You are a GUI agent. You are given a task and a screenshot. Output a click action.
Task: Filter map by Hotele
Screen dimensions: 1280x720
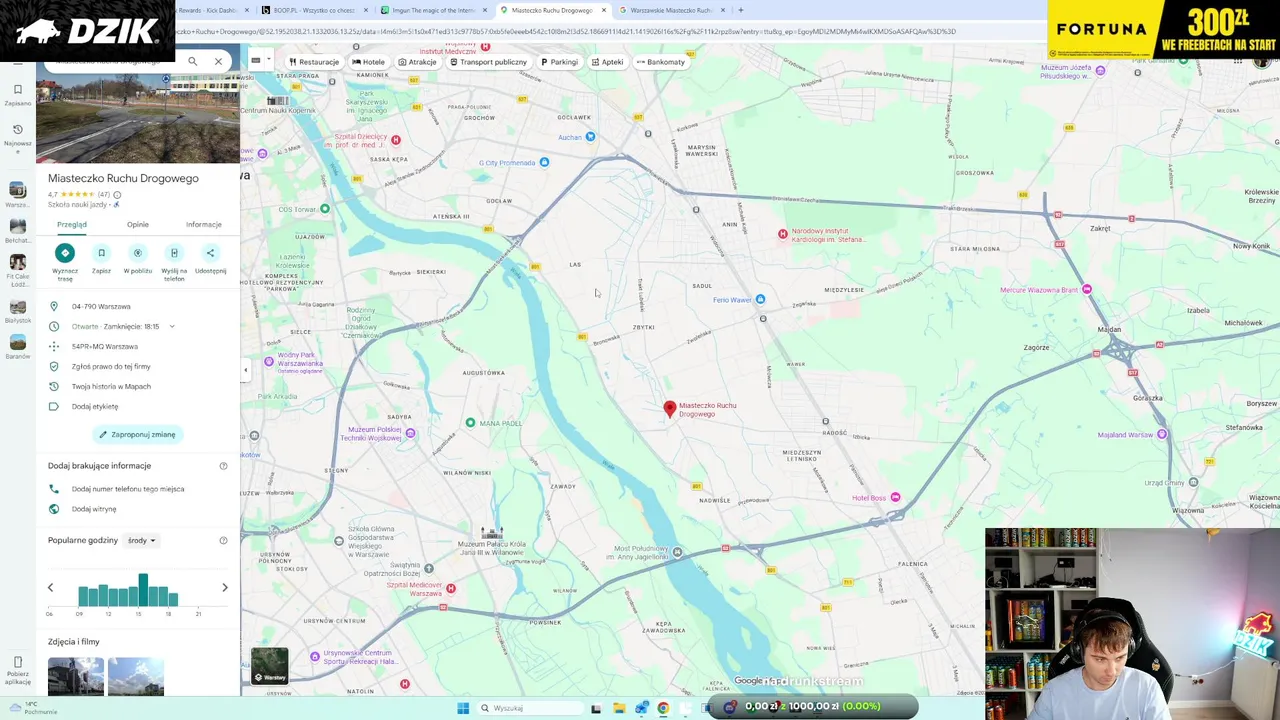click(368, 62)
